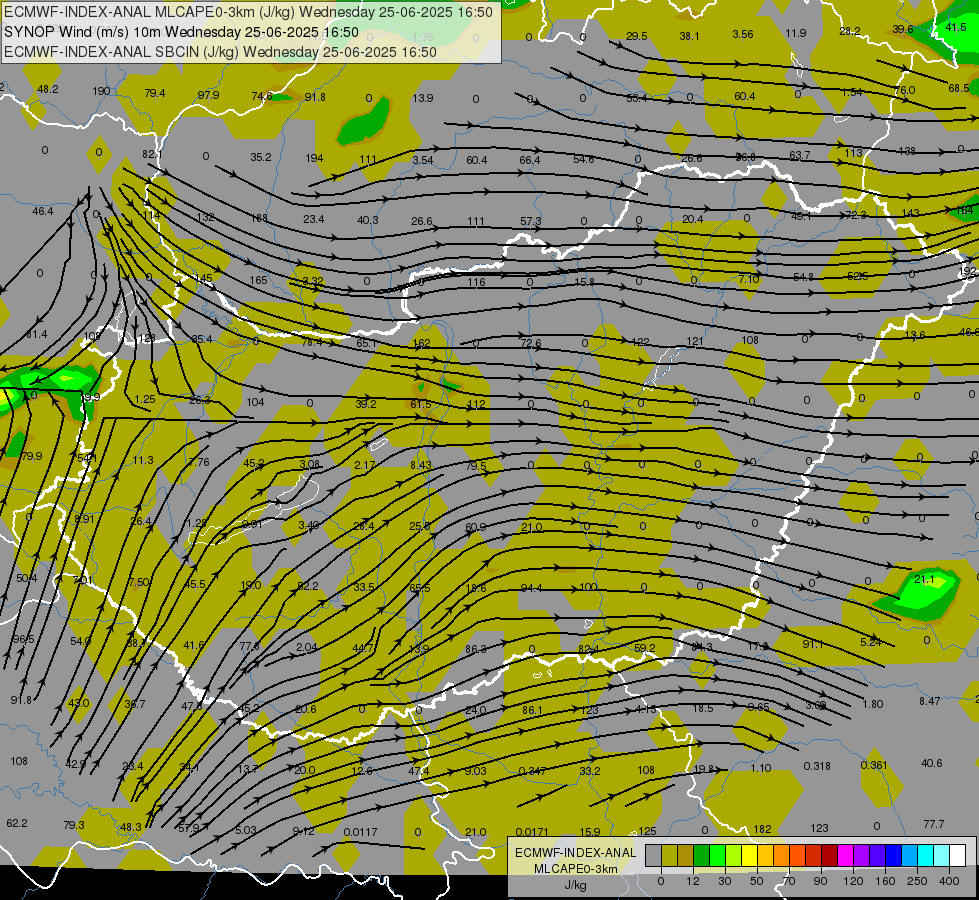The image size is (979, 900).
Task: Click the map value 0.347
Action: click(x=533, y=771)
